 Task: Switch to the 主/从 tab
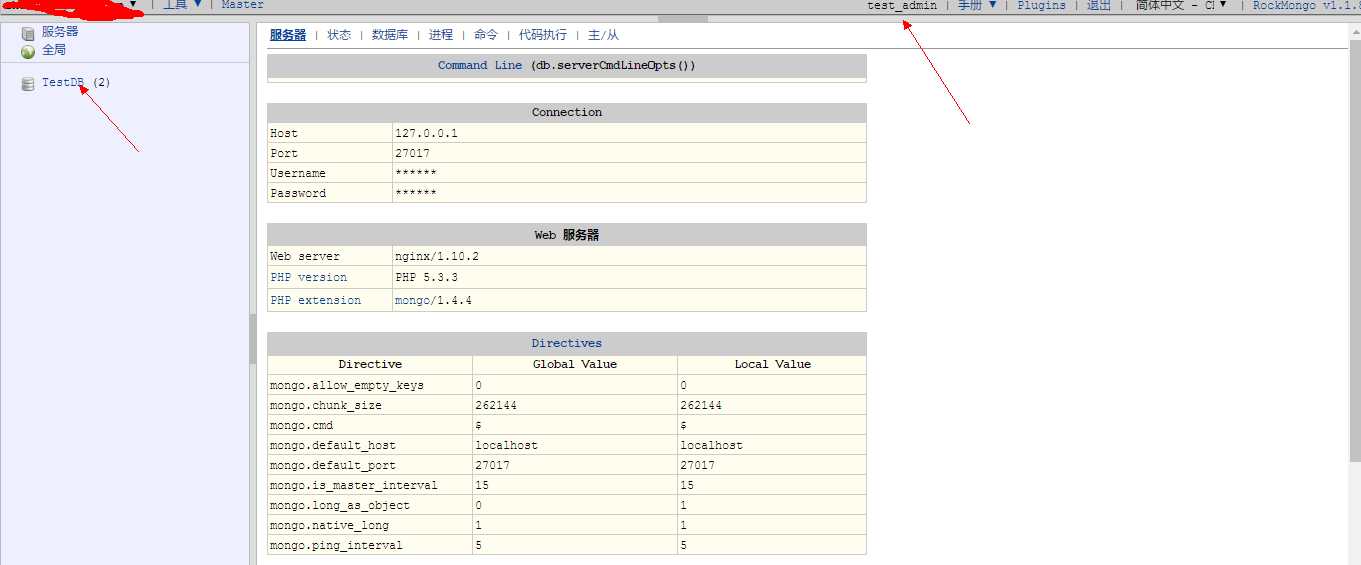(x=603, y=35)
